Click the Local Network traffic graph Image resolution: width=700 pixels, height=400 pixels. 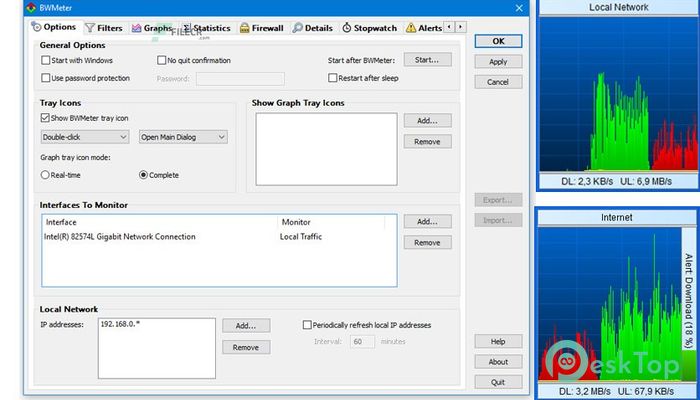point(618,95)
